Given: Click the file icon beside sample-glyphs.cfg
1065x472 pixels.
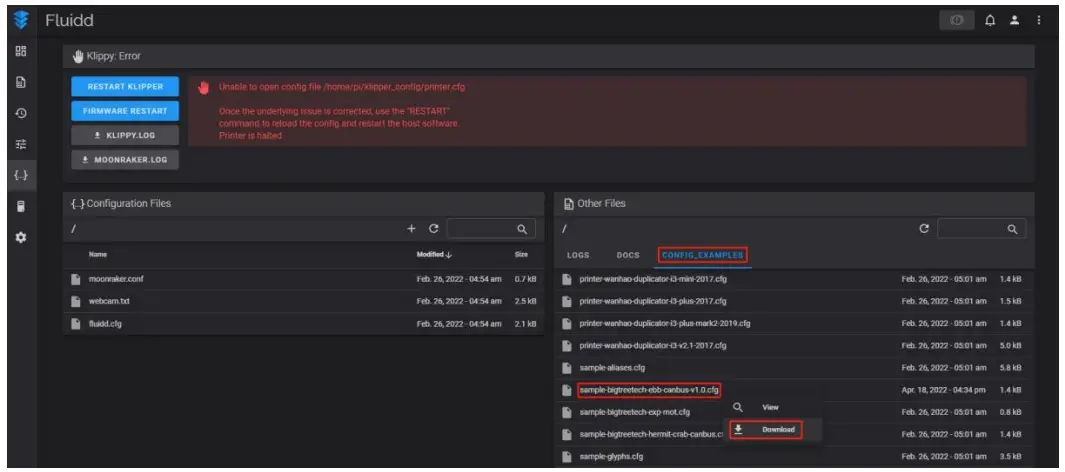Looking at the screenshot, I should coord(566,456).
